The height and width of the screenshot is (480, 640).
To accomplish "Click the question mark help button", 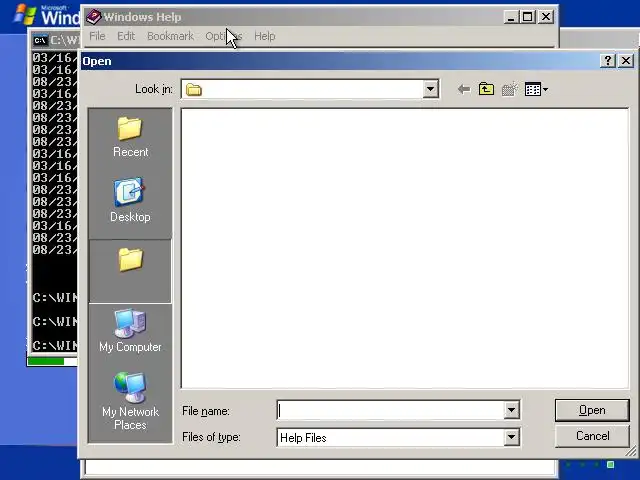I will 608,61.
